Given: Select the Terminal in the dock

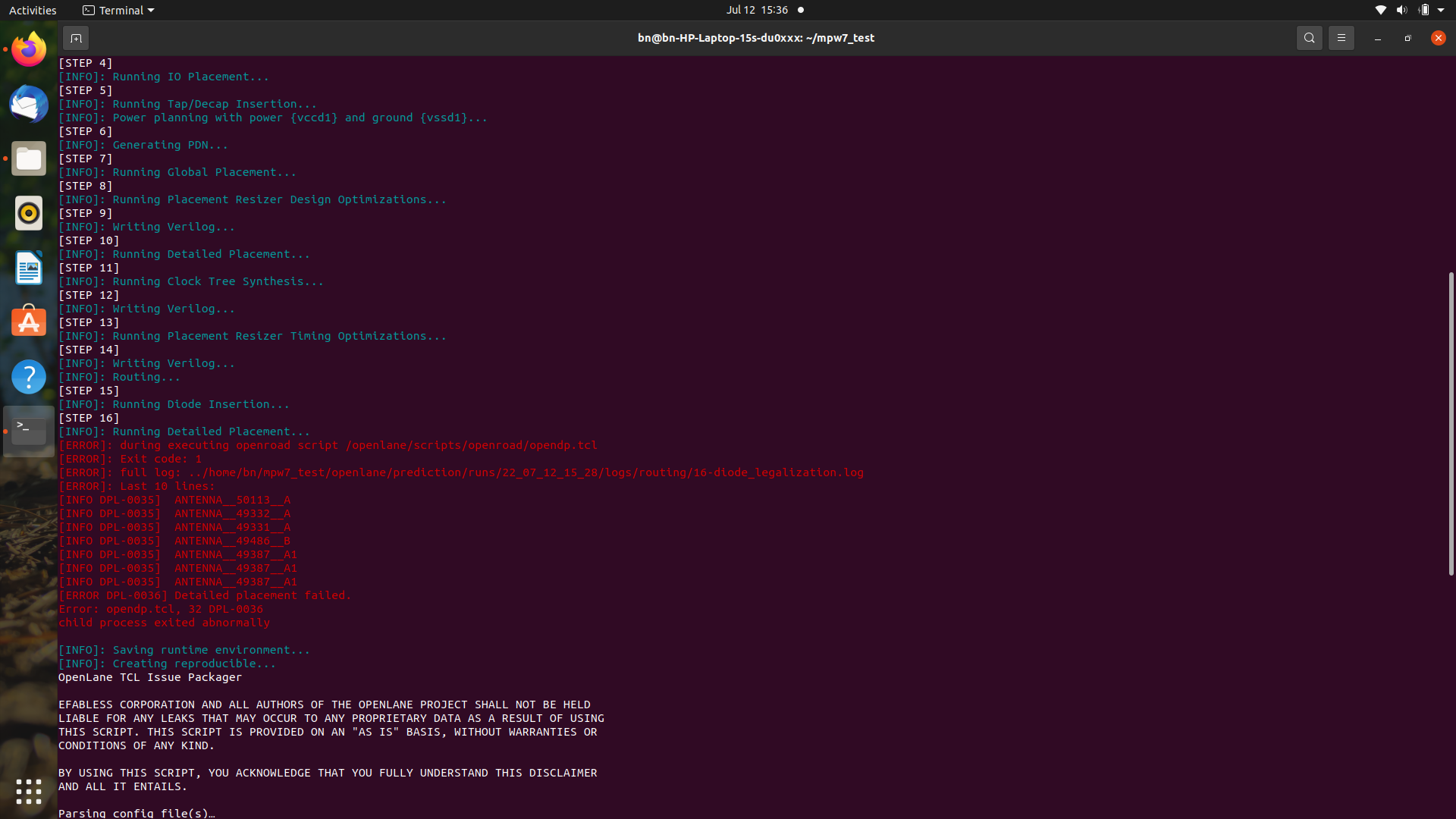Looking at the screenshot, I should [28, 430].
